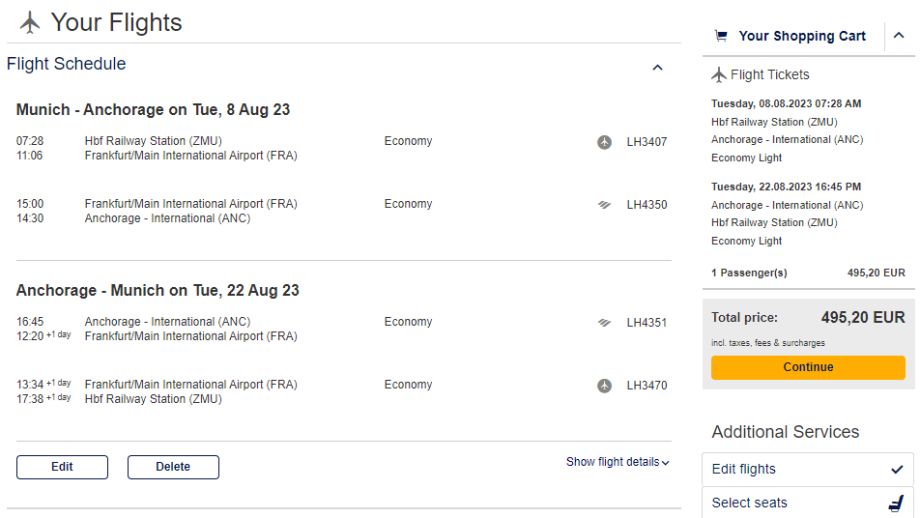The height and width of the screenshot is (518, 920).
Task: Click the yellow Continue button
Action: 808,367
